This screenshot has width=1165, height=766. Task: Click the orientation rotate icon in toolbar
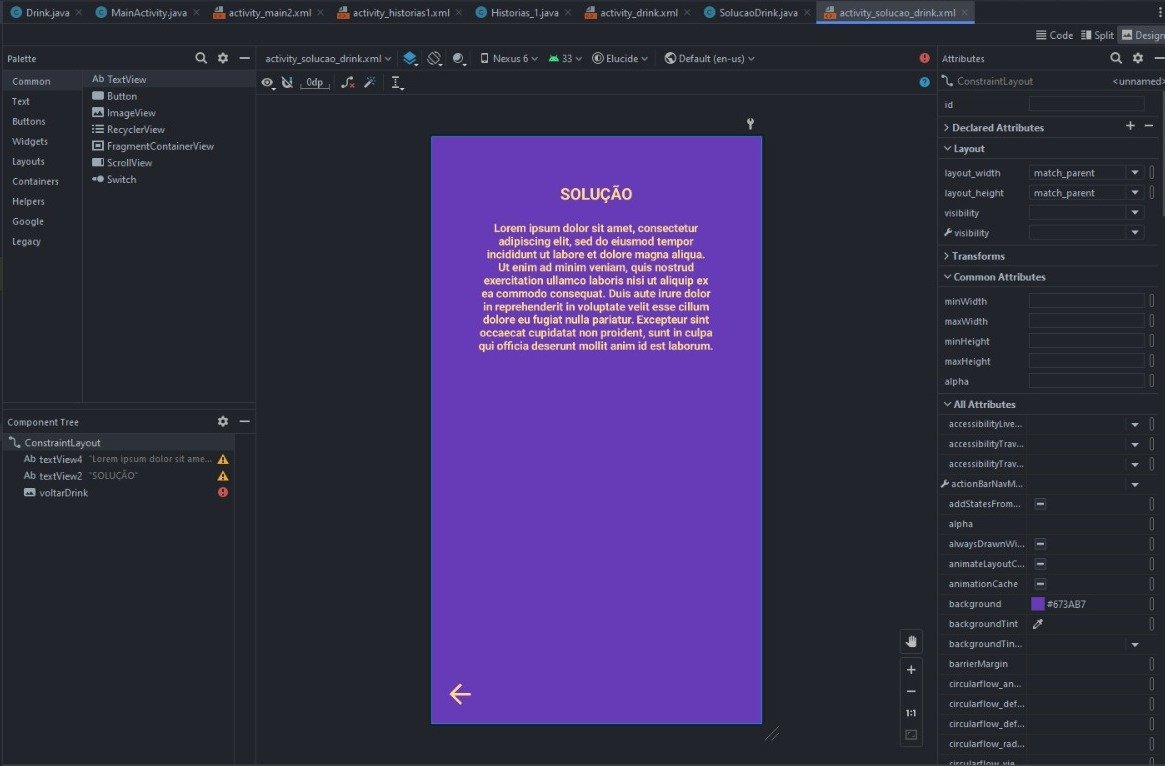435,59
